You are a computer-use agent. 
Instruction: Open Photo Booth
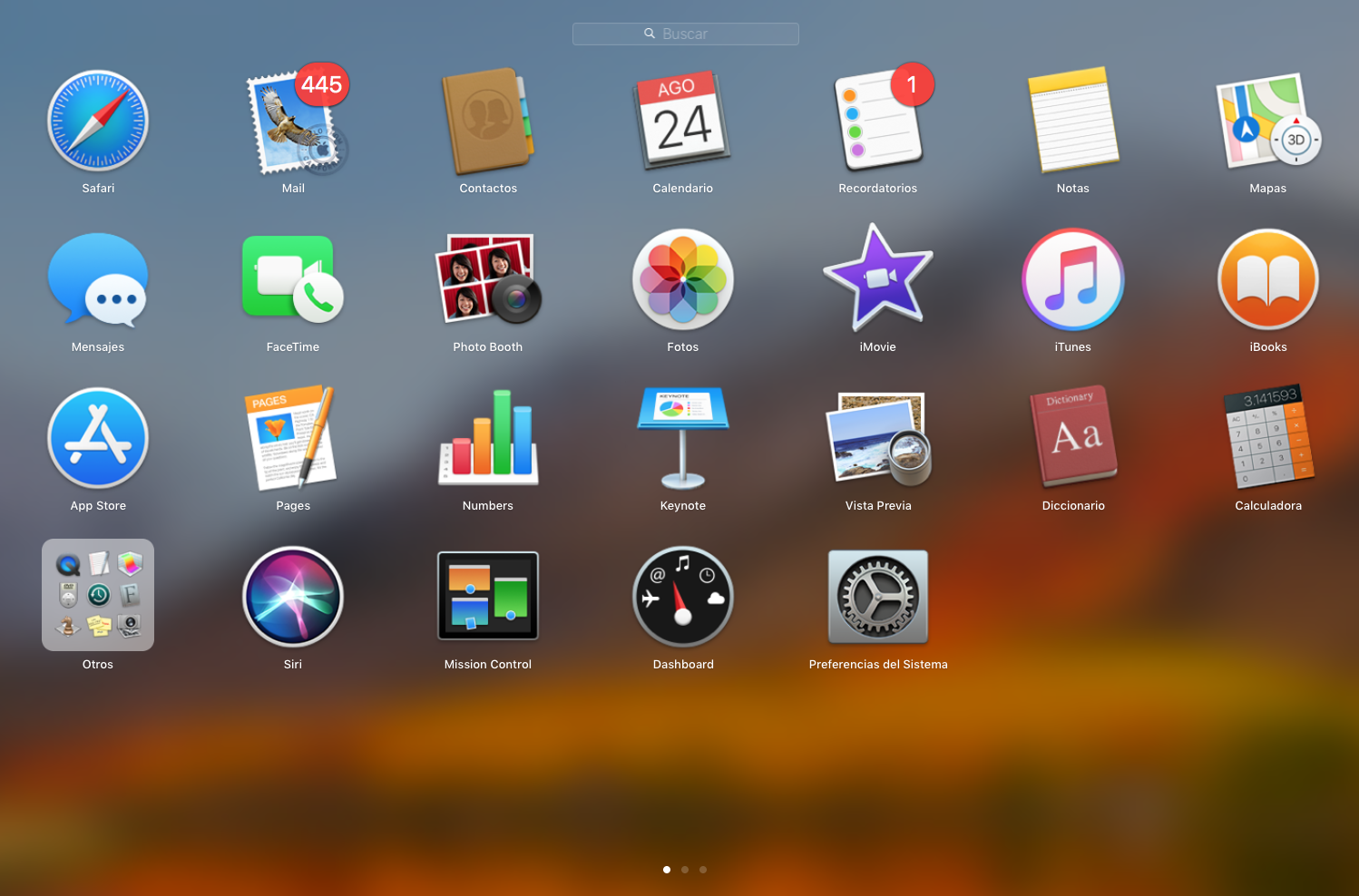point(488,279)
